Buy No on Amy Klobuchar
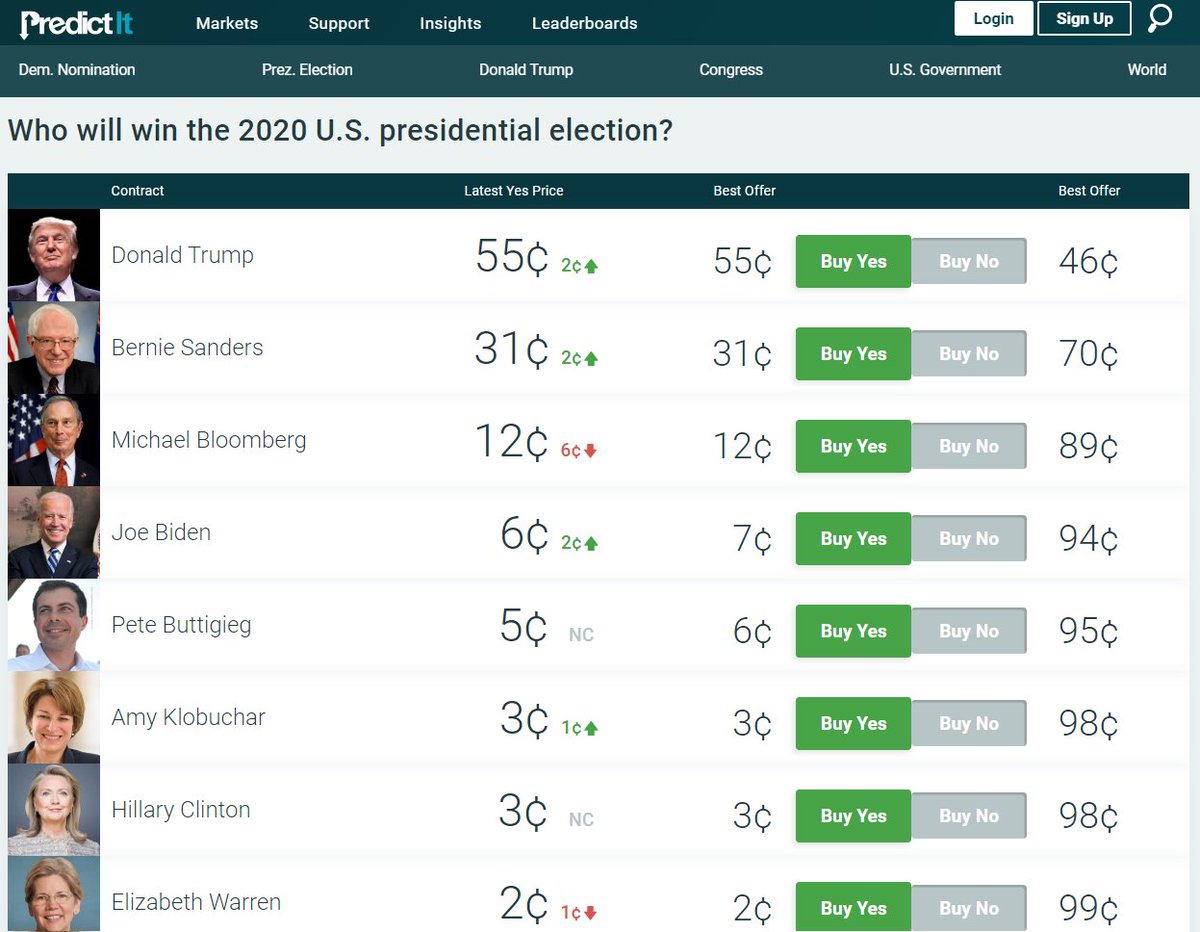Screen dimensions: 1200x932 coord(969,724)
